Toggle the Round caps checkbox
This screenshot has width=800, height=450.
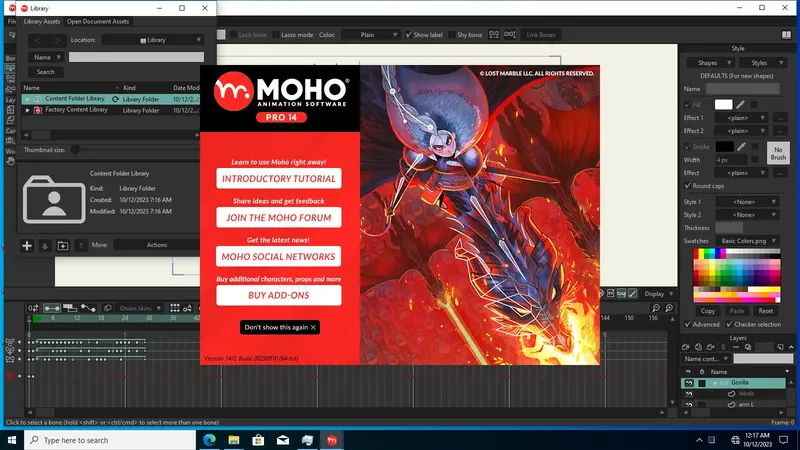[687, 186]
